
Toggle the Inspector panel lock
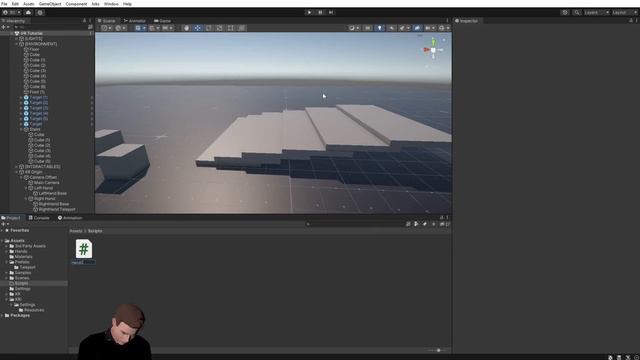631,20
